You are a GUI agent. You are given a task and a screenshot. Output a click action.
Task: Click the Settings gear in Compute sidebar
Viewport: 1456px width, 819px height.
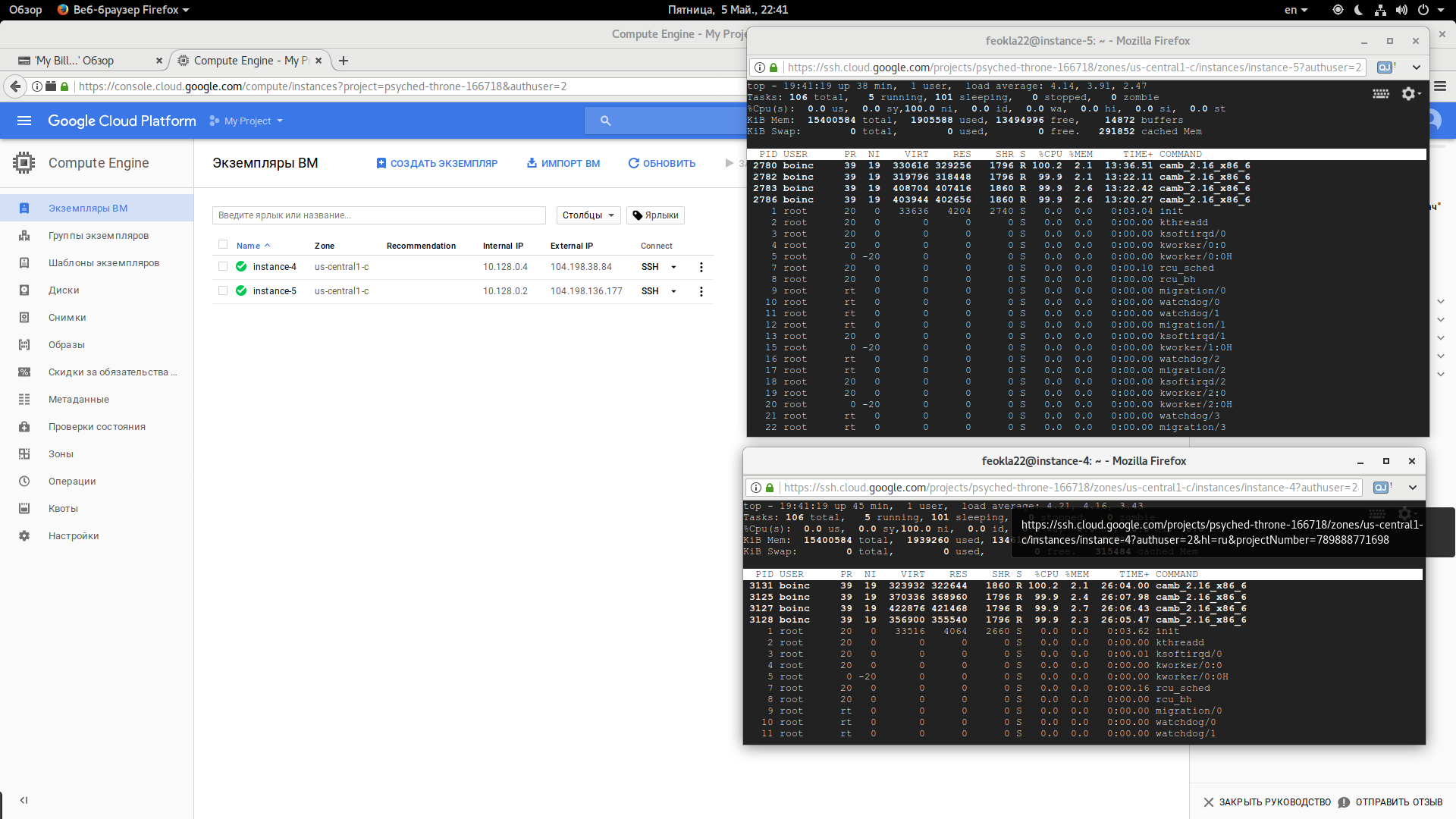(24, 536)
